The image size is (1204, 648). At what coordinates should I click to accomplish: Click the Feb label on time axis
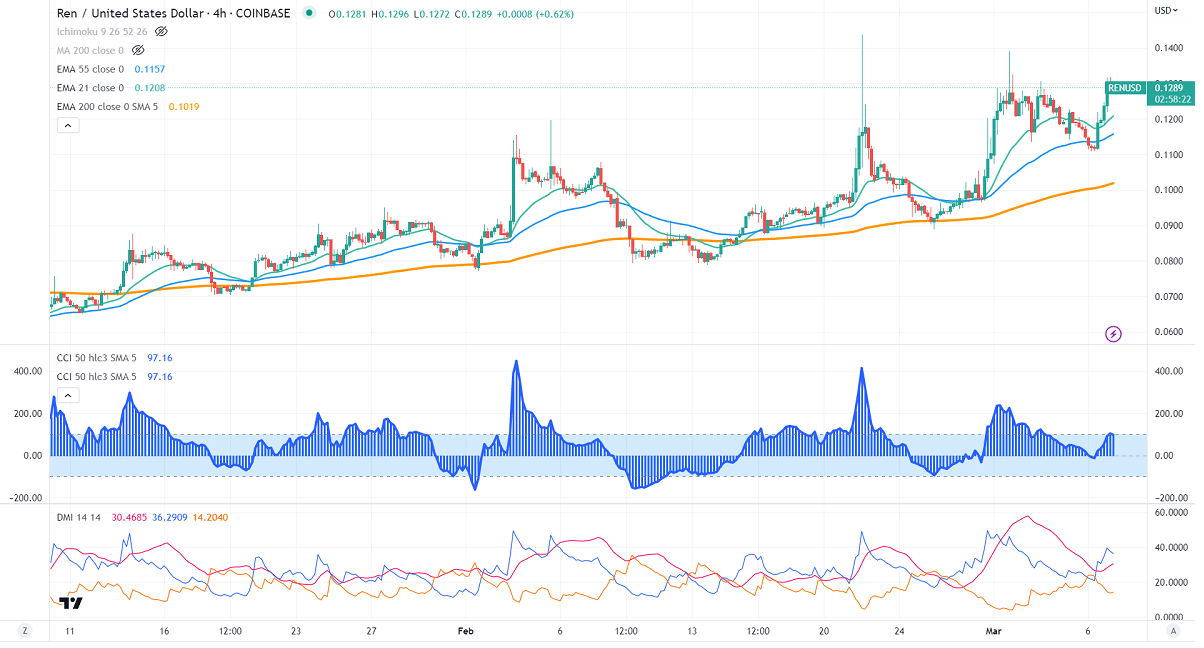(x=465, y=631)
